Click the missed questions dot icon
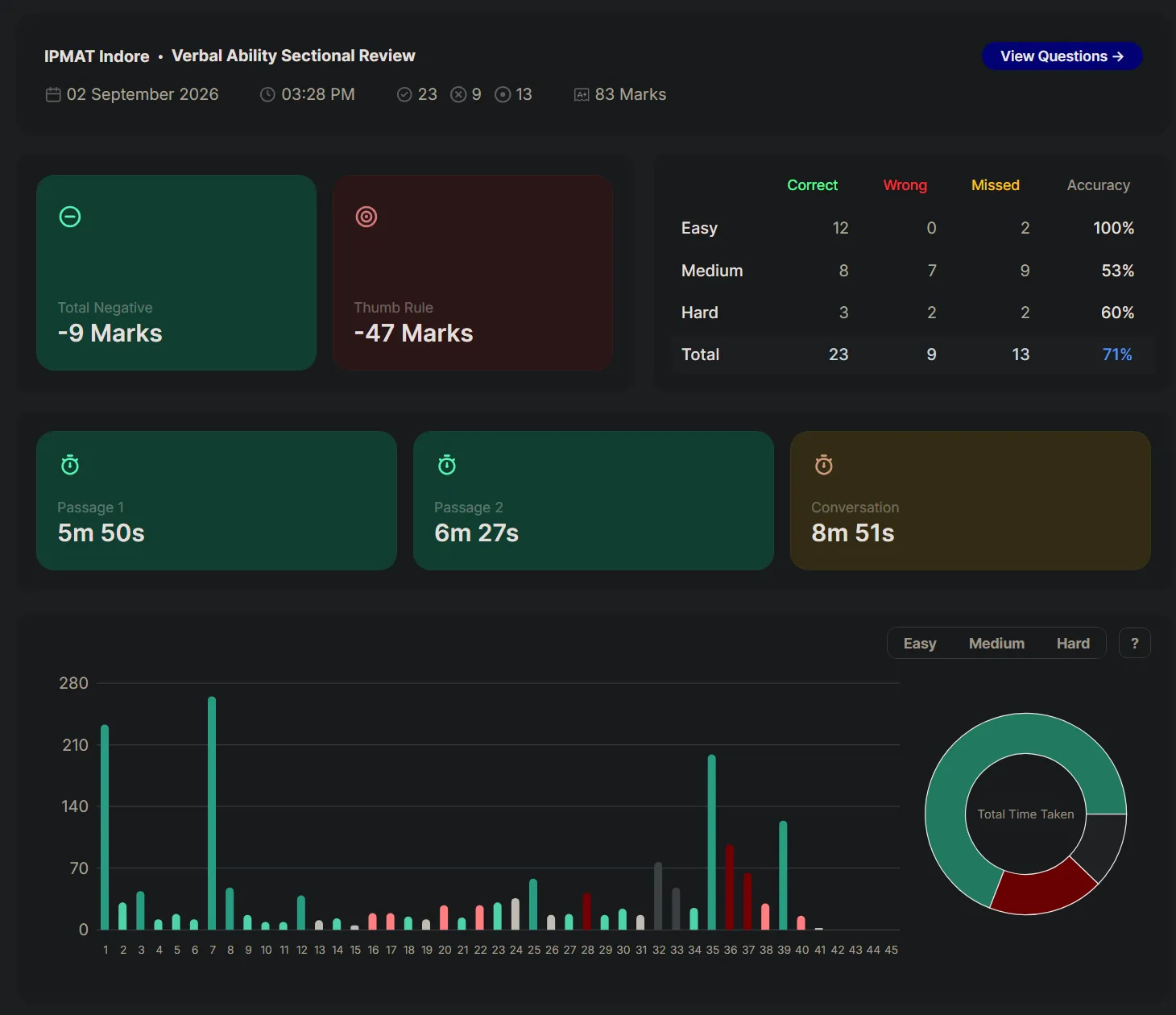This screenshot has width=1176, height=1015. click(x=503, y=95)
